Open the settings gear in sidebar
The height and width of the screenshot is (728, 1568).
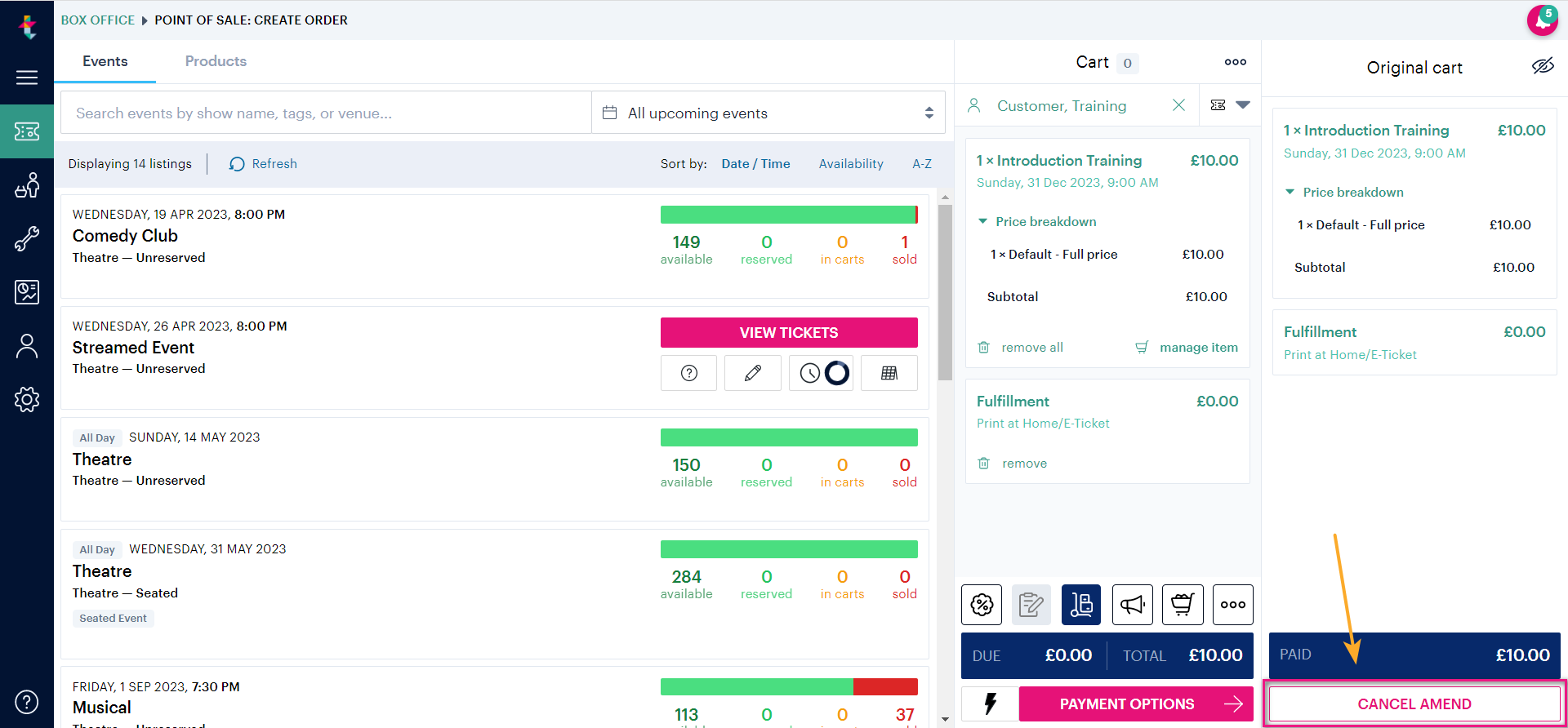coord(27,399)
